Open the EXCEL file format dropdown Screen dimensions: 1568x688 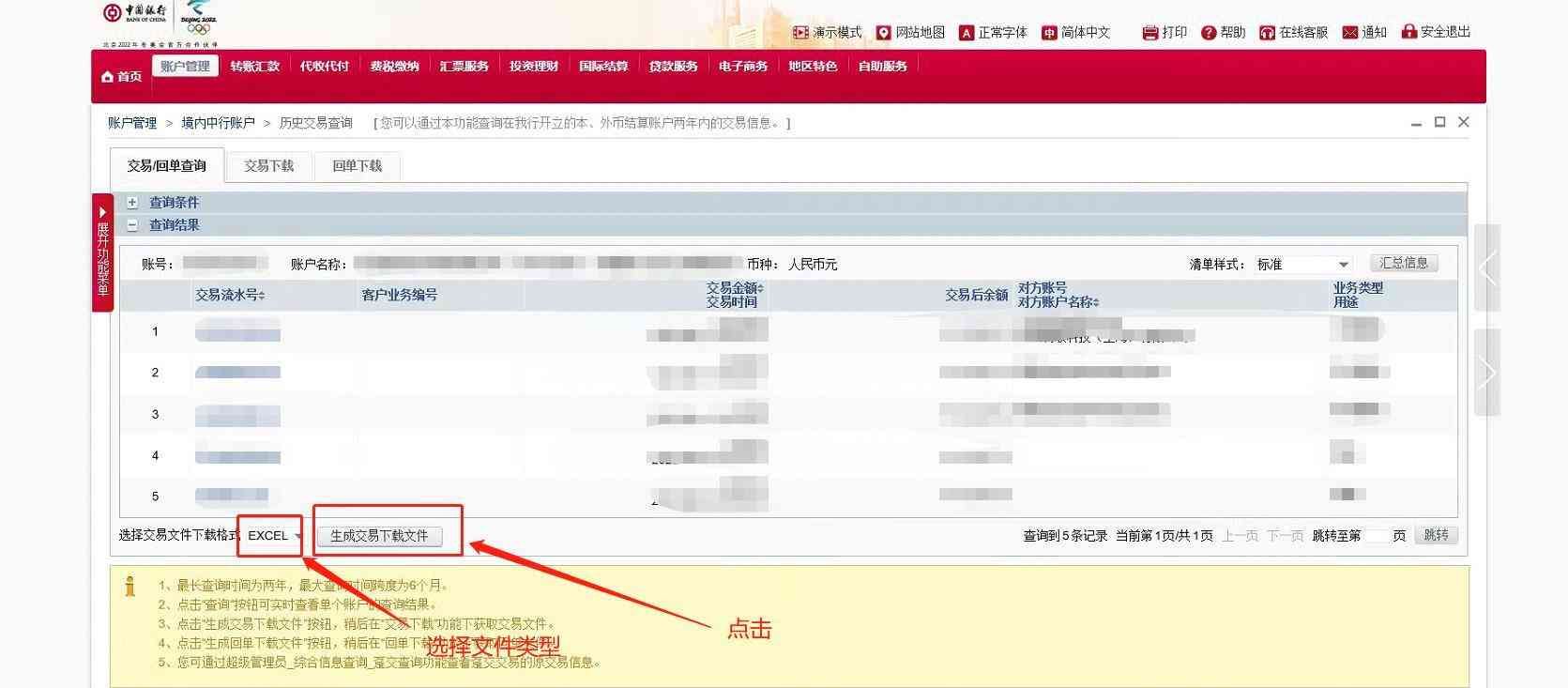click(x=275, y=535)
